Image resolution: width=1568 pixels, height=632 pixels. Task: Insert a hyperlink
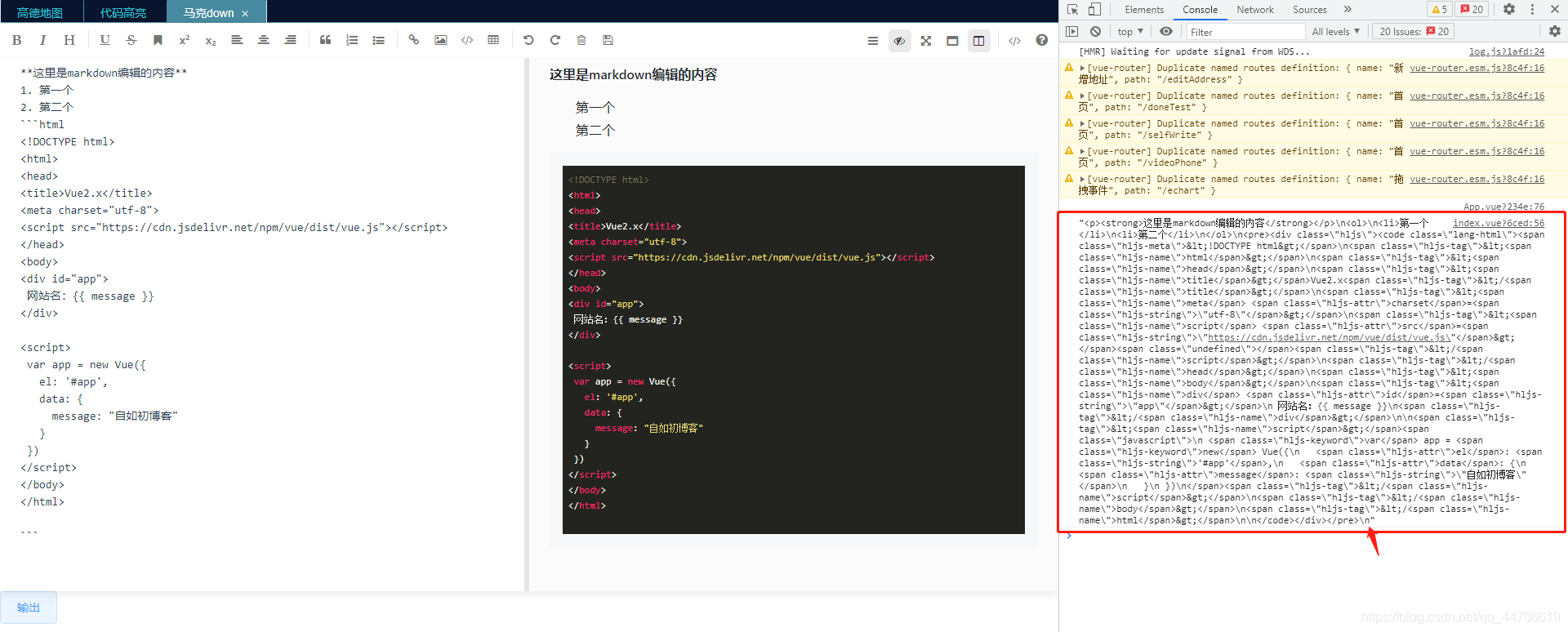(x=414, y=40)
